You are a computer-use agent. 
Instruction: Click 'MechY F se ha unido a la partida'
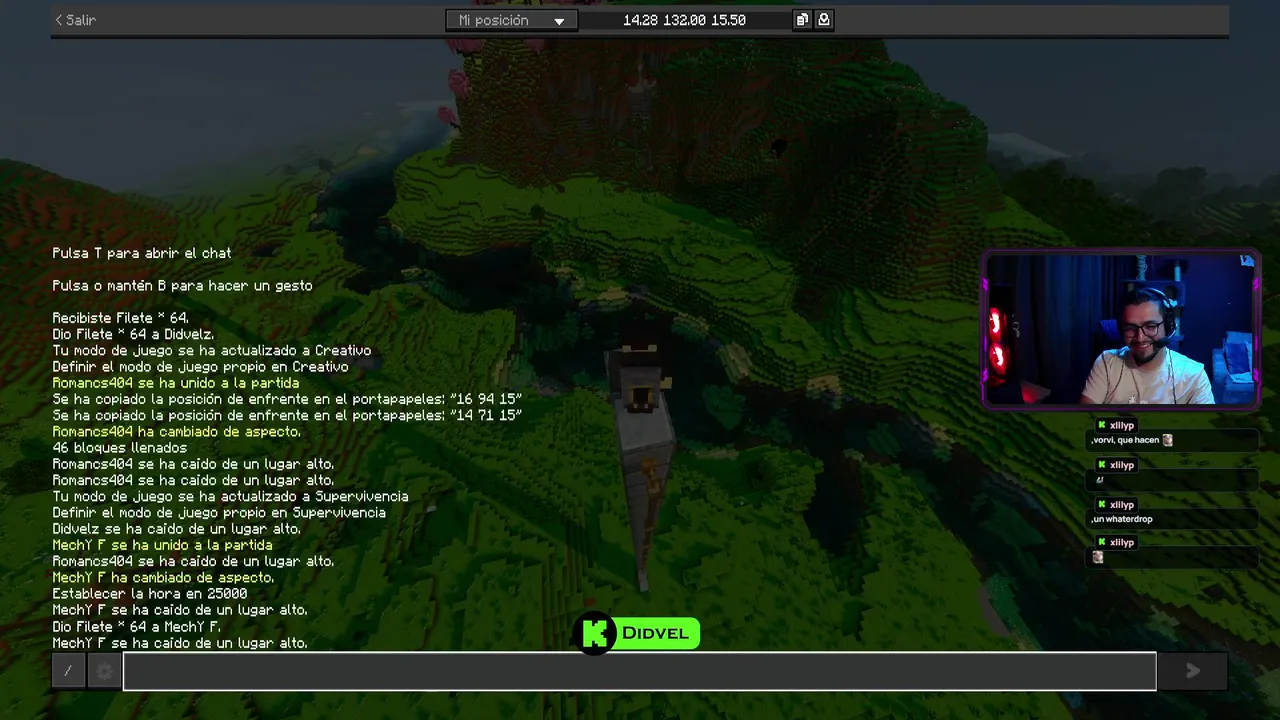click(x=162, y=545)
